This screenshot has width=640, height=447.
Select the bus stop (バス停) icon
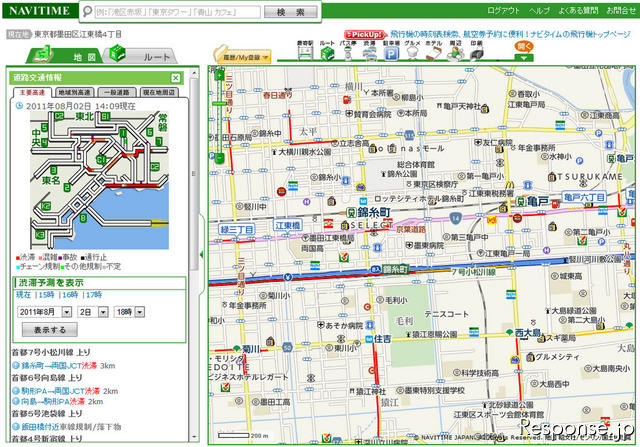click(x=348, y=53)
